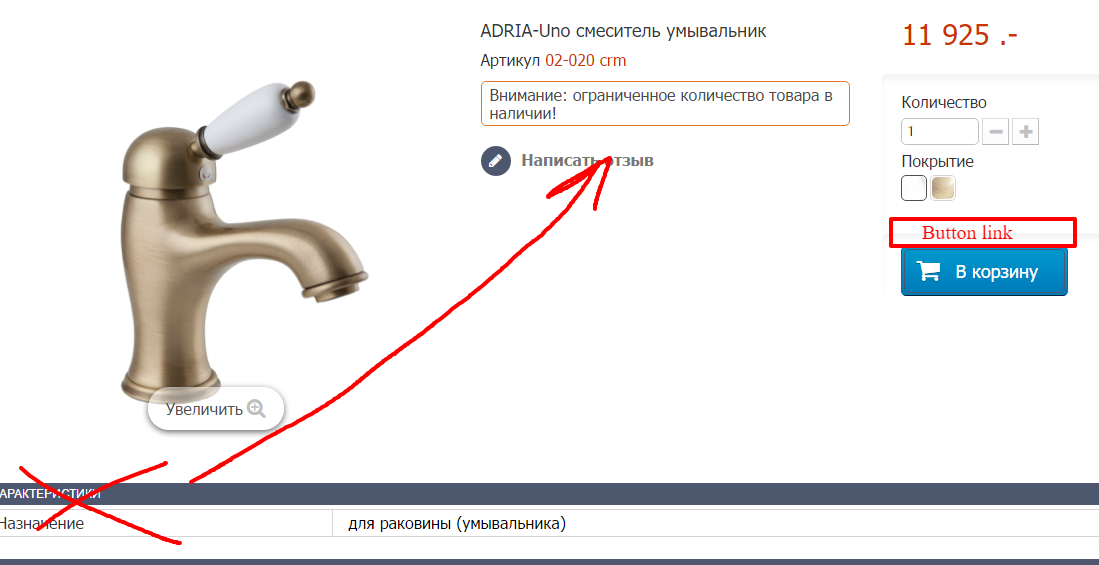Click the 11 925 price
Image resolution: width=1099 pixels, height=565 pixels.
[960, 35]
